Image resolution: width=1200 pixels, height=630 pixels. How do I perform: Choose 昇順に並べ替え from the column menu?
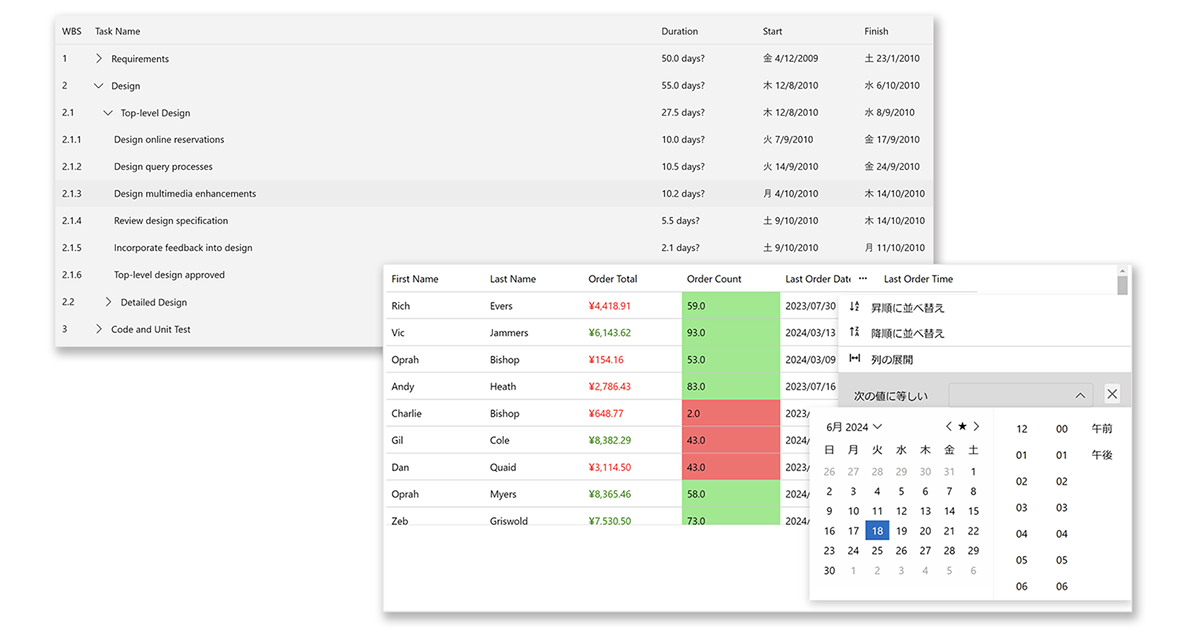coord(907,307)
